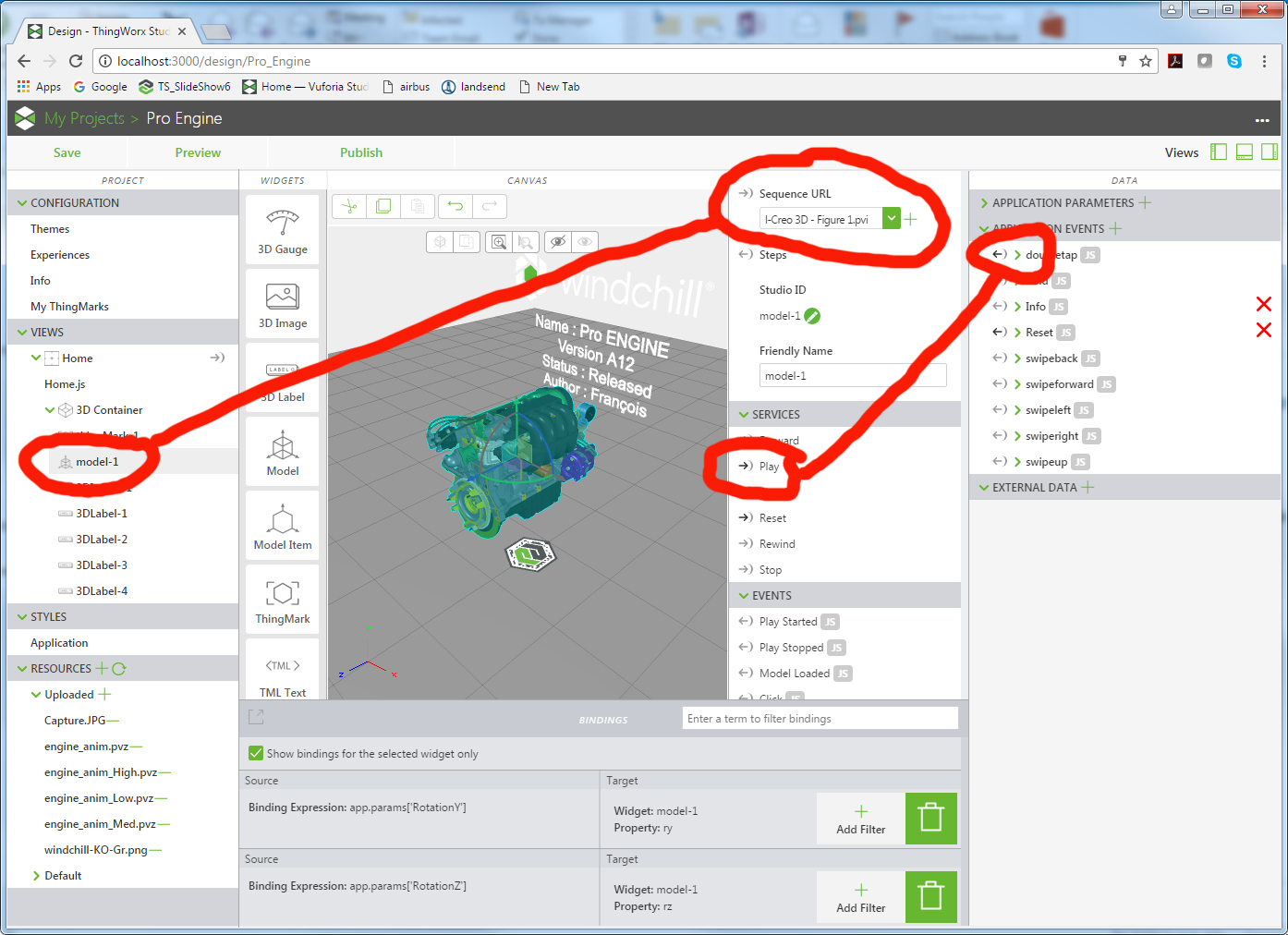This screenshot has width=1288, height=935.
Task: Add a resource with the Uploaded plus icon
Action: pos(104,694)
